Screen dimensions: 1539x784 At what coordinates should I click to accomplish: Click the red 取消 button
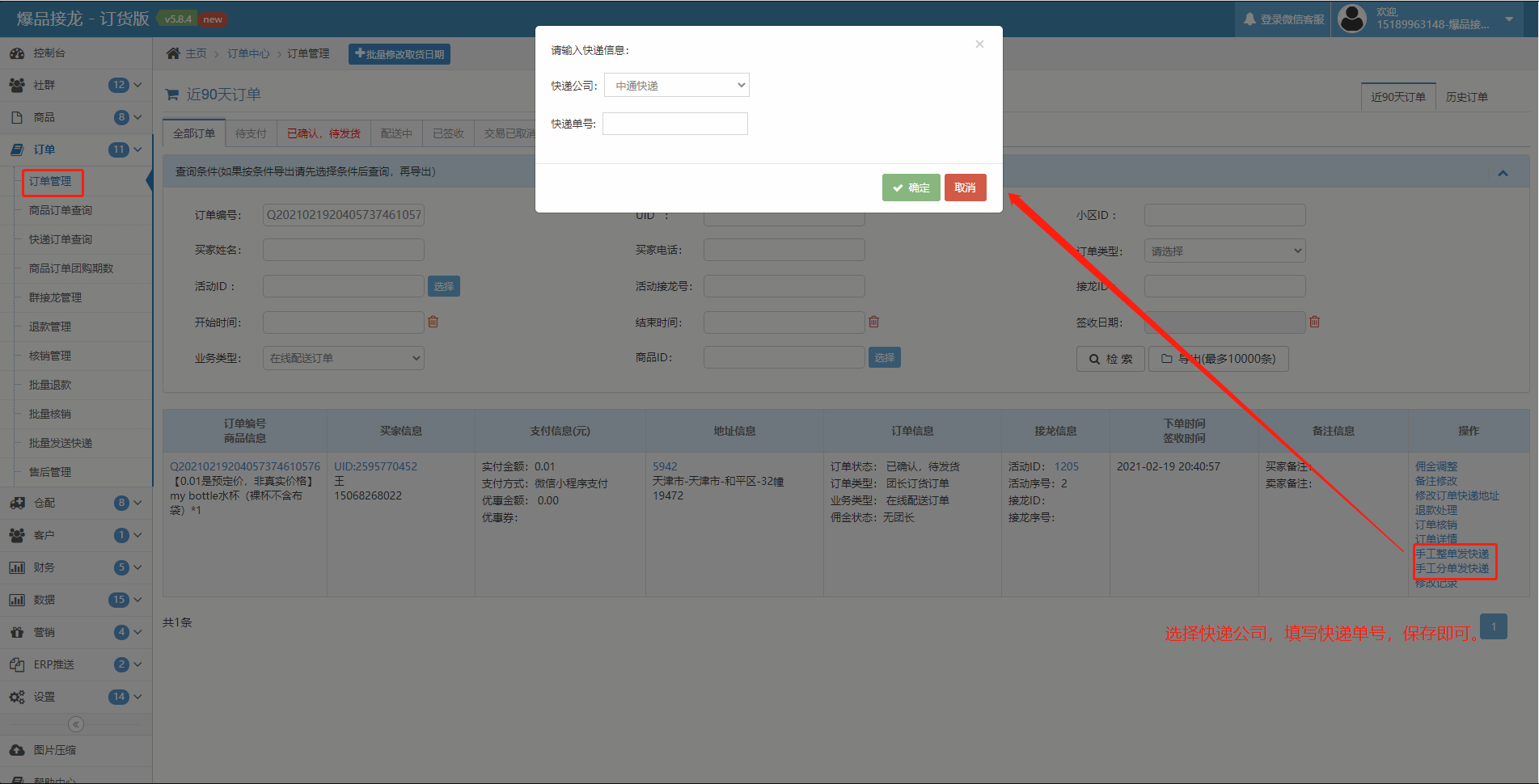[965, 188]
